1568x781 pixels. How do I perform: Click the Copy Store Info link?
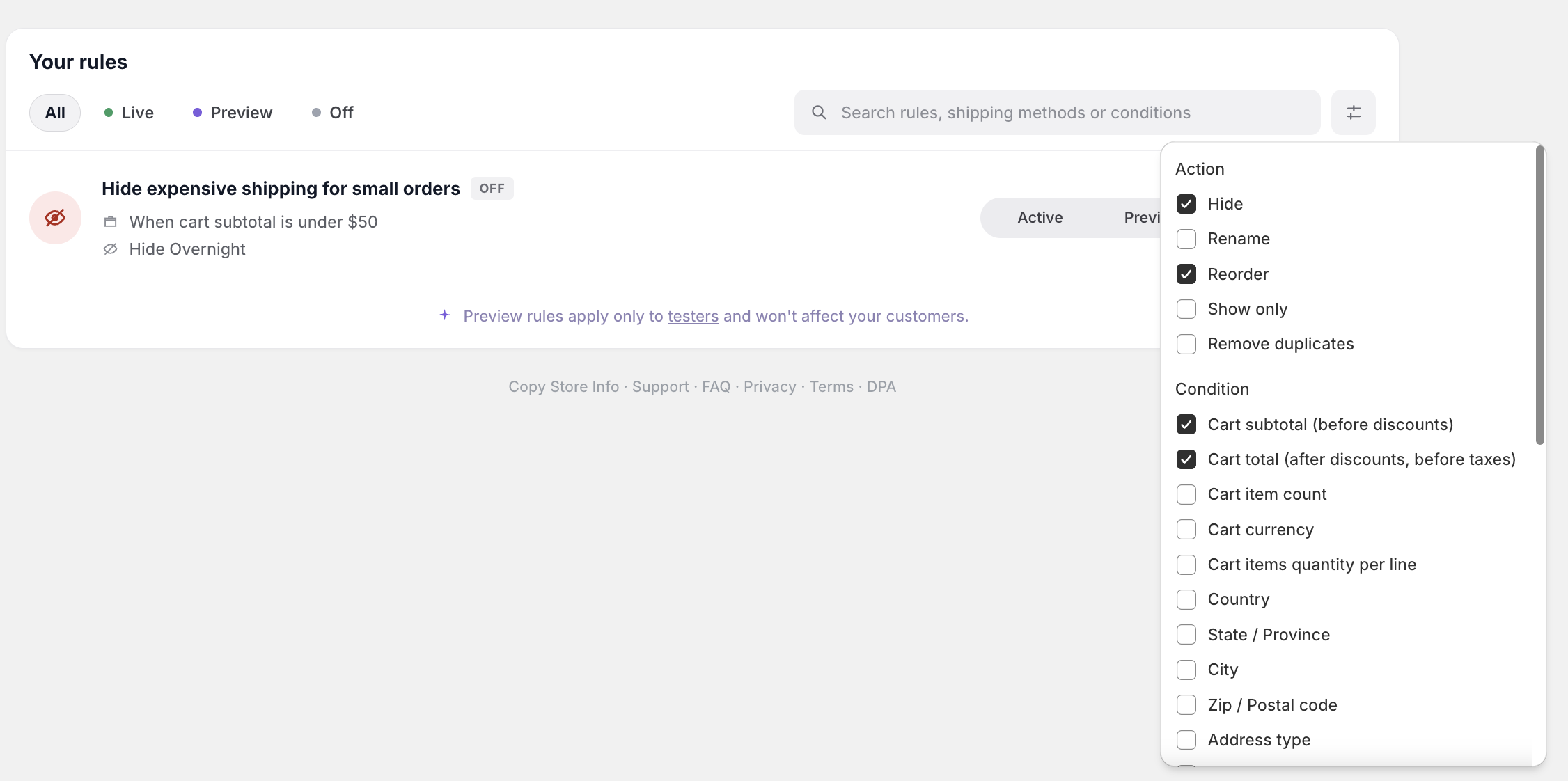pyautogui.click(x=563, y=387)
